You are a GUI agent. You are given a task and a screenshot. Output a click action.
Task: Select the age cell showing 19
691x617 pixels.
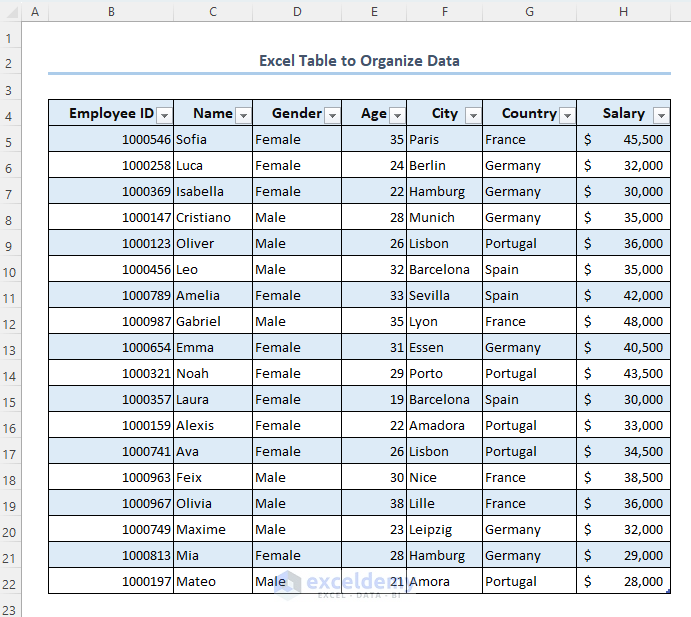374,399
